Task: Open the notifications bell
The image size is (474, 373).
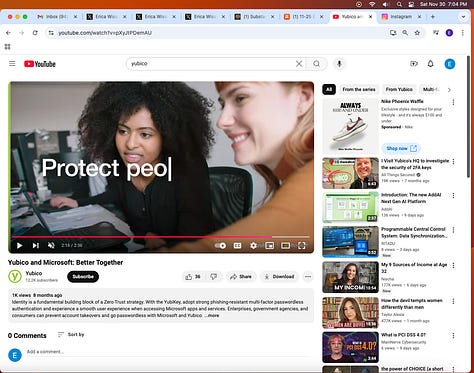Action: (431, 64)
